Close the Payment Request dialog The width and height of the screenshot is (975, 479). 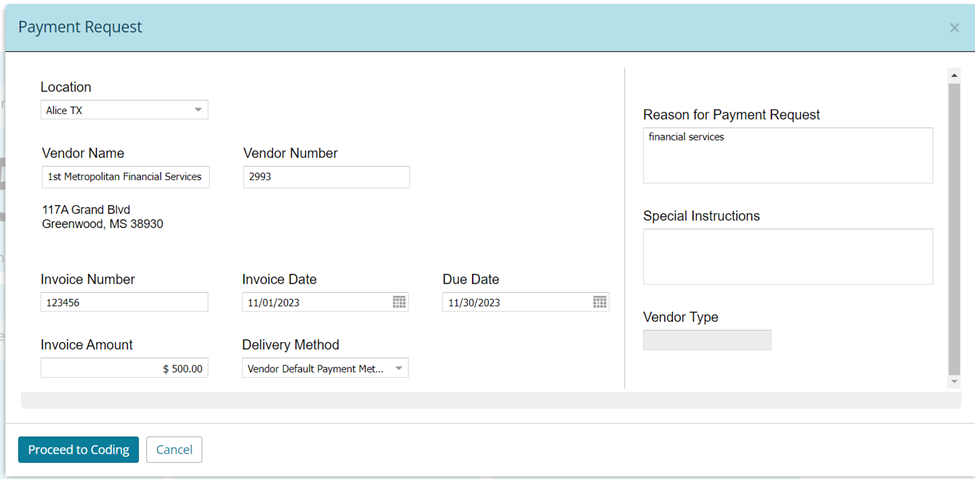point(954,28)
